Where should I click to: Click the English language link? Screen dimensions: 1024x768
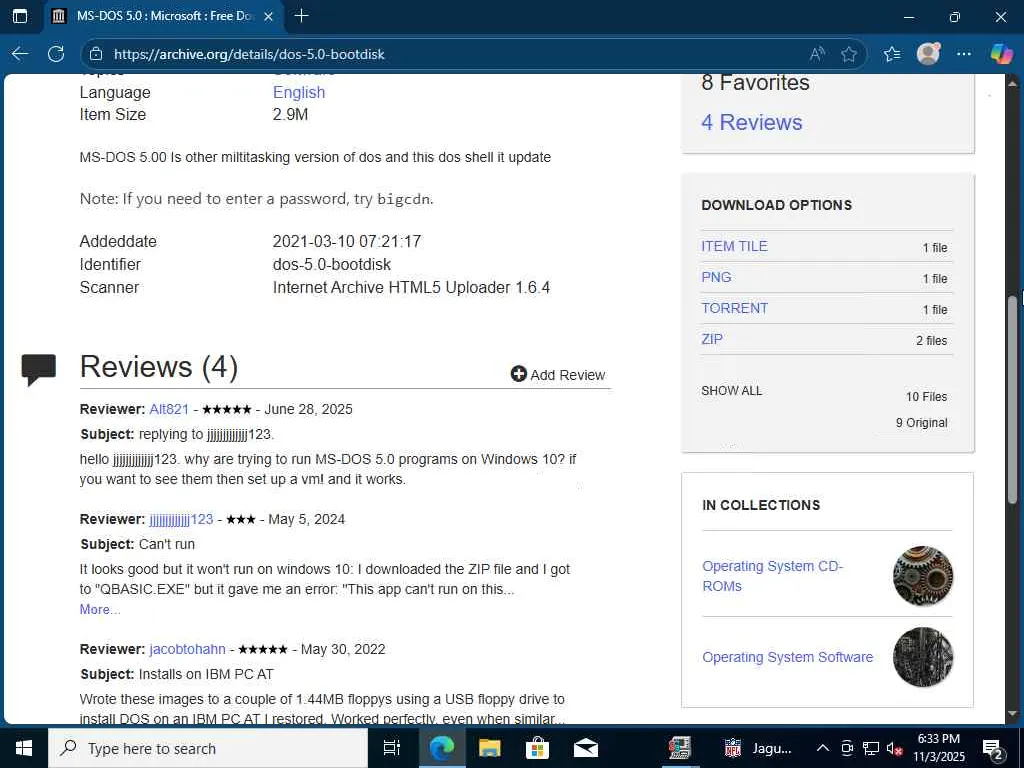click(299, 92)
